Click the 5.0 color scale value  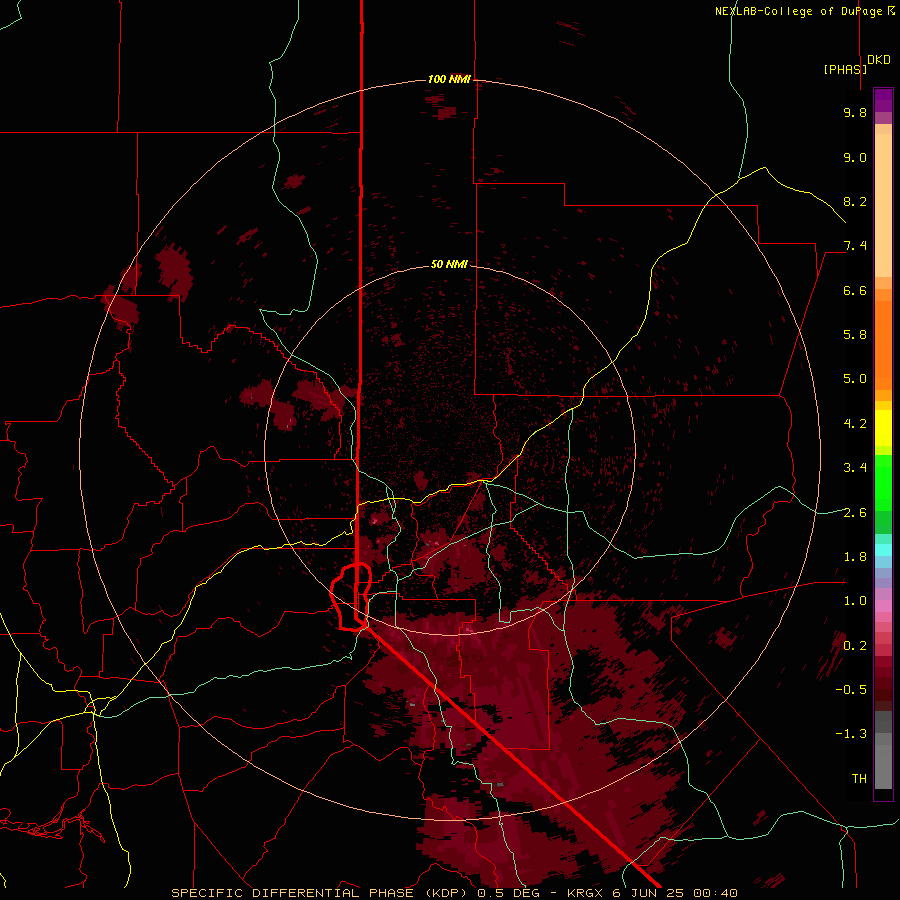pyautogui.click(x=855, y=379)
